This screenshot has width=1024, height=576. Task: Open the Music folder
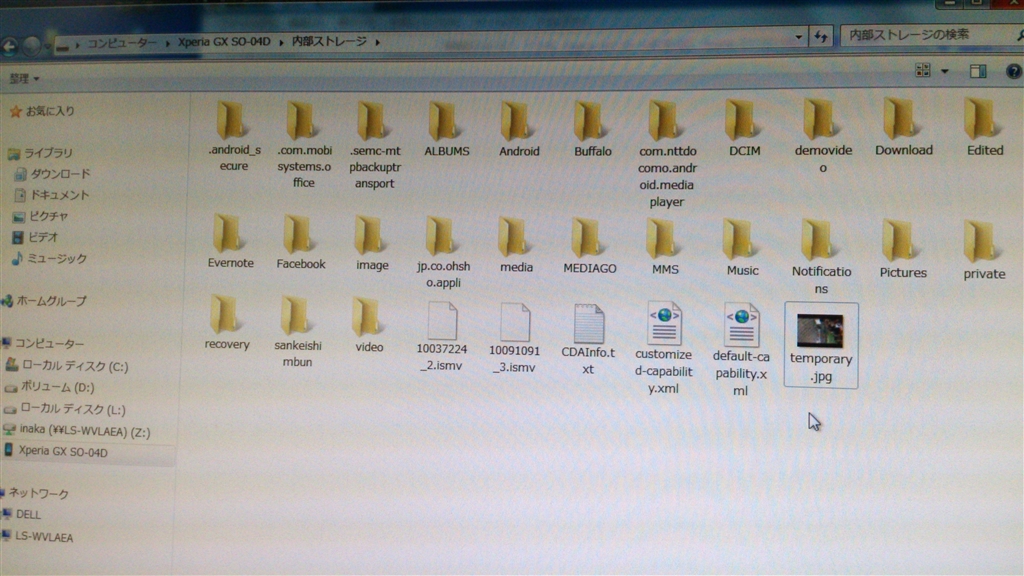(741, 241)
